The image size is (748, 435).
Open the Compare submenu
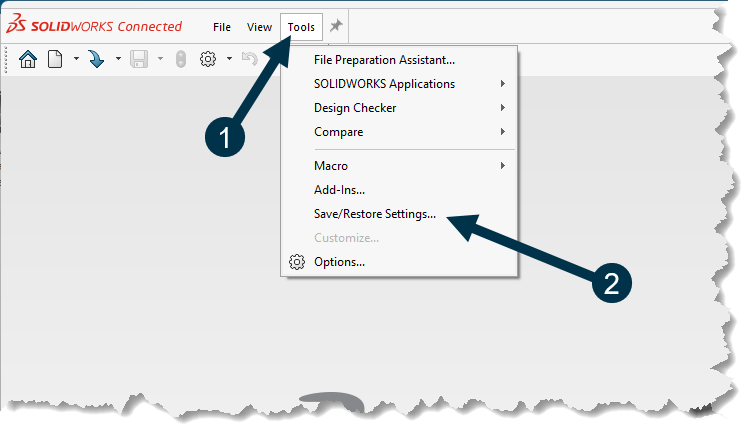coord(399,132)
